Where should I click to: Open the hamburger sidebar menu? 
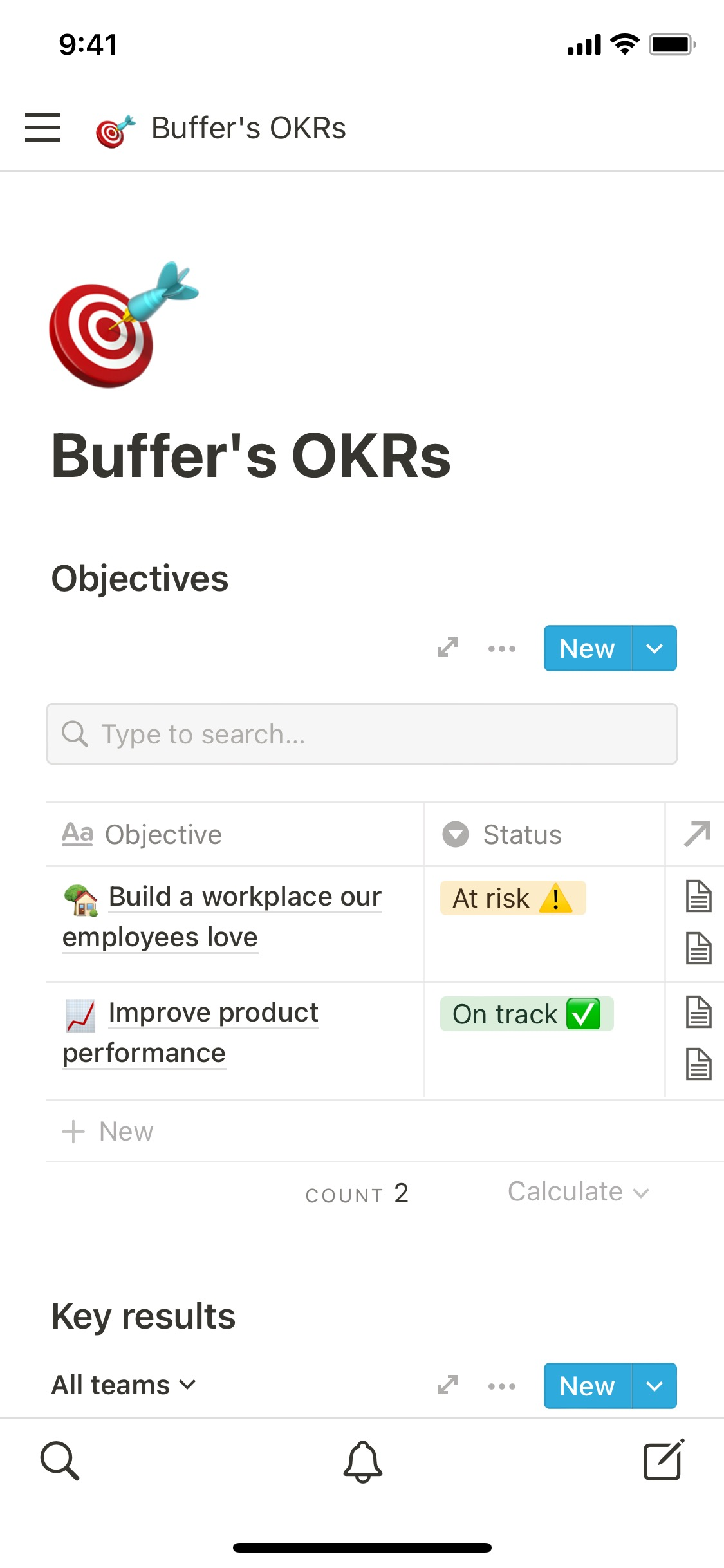(x=42, y=127)
